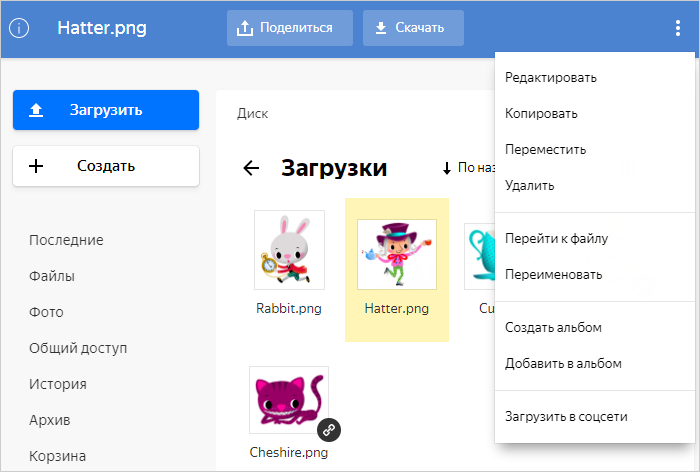
Task: Open История in the sidebar
Action: [58, 384]
